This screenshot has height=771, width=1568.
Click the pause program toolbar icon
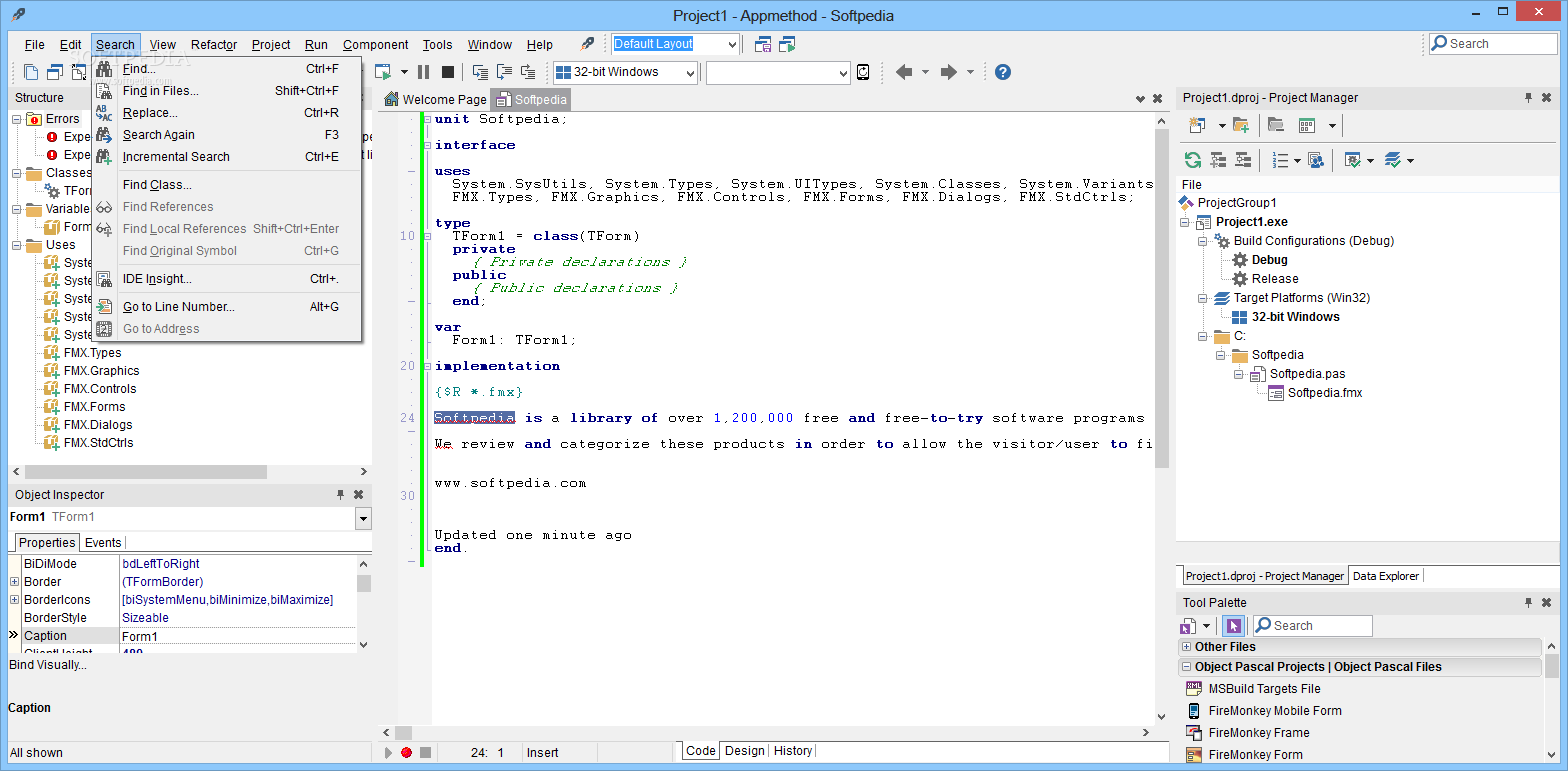[424, 72]
